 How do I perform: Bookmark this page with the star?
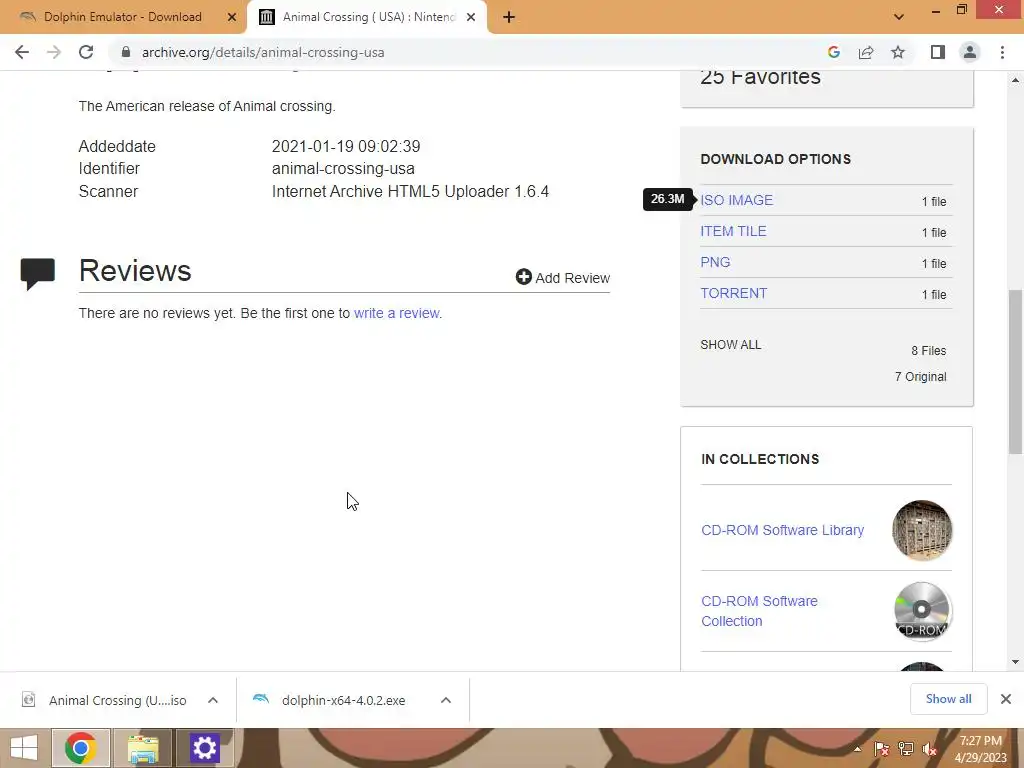coord(898,52)
